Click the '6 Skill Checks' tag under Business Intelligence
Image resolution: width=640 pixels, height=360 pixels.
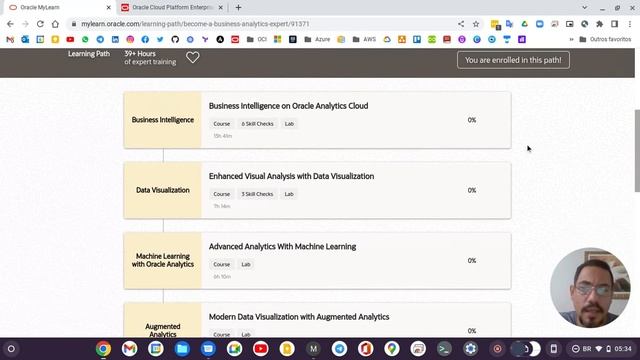[257, 124]
